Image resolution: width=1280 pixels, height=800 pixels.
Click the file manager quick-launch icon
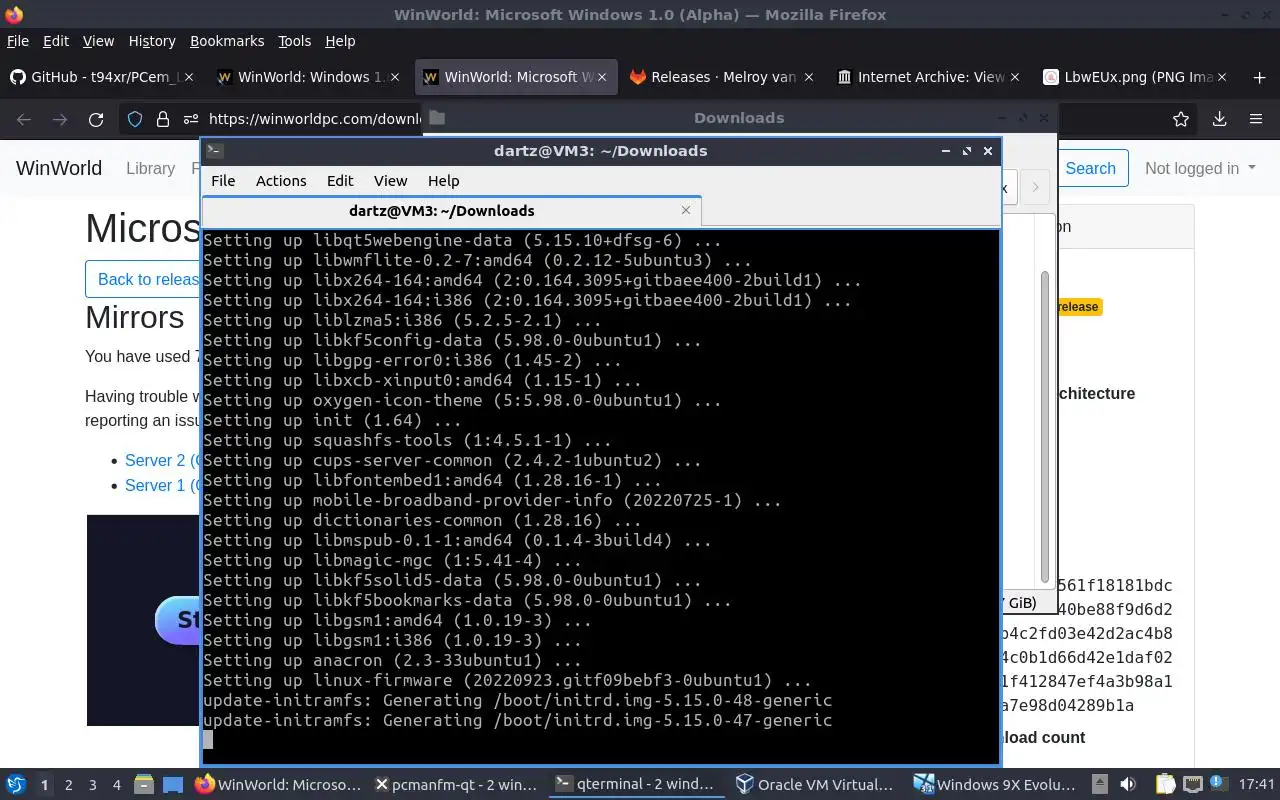click(x=143, y=785)
